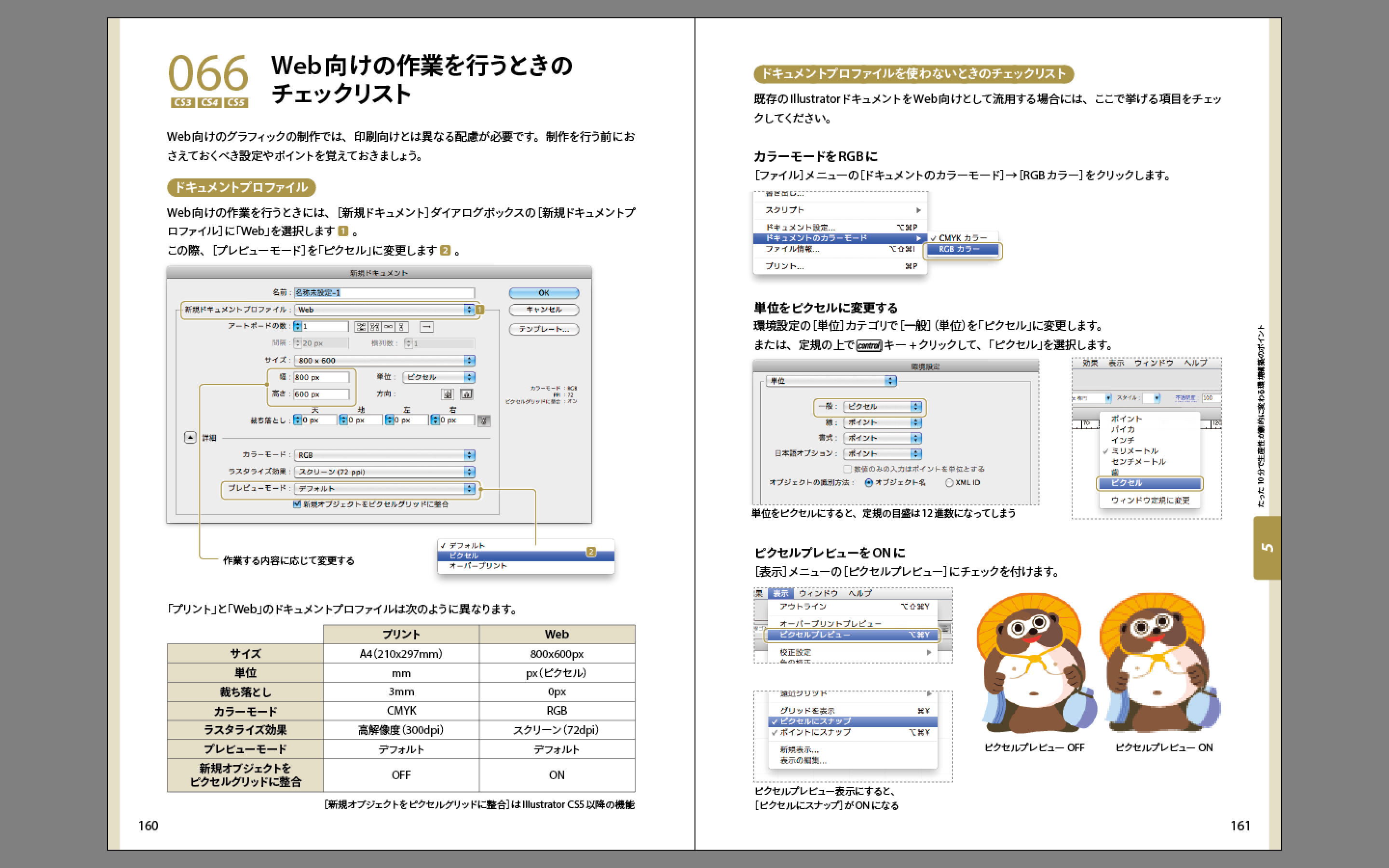Open the プレビューモード dropdown
The image size is (1389, 868).
coord(385,488)
